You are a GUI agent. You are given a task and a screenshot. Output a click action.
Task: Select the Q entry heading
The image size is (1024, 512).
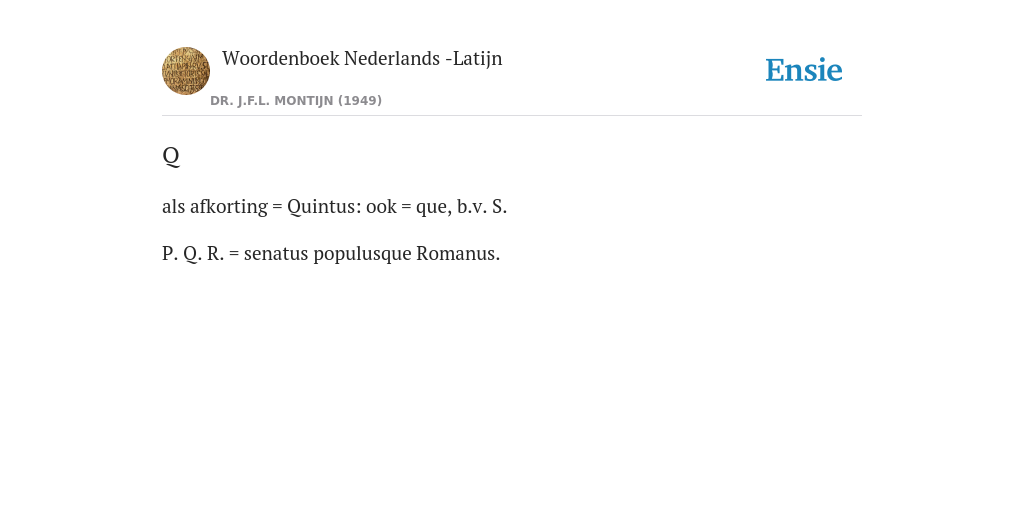170,155
